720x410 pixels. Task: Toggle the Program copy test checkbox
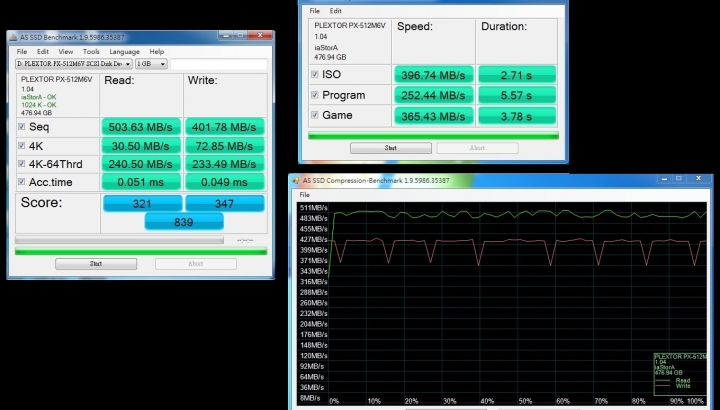pyautogui.click(x=315, y=95)
